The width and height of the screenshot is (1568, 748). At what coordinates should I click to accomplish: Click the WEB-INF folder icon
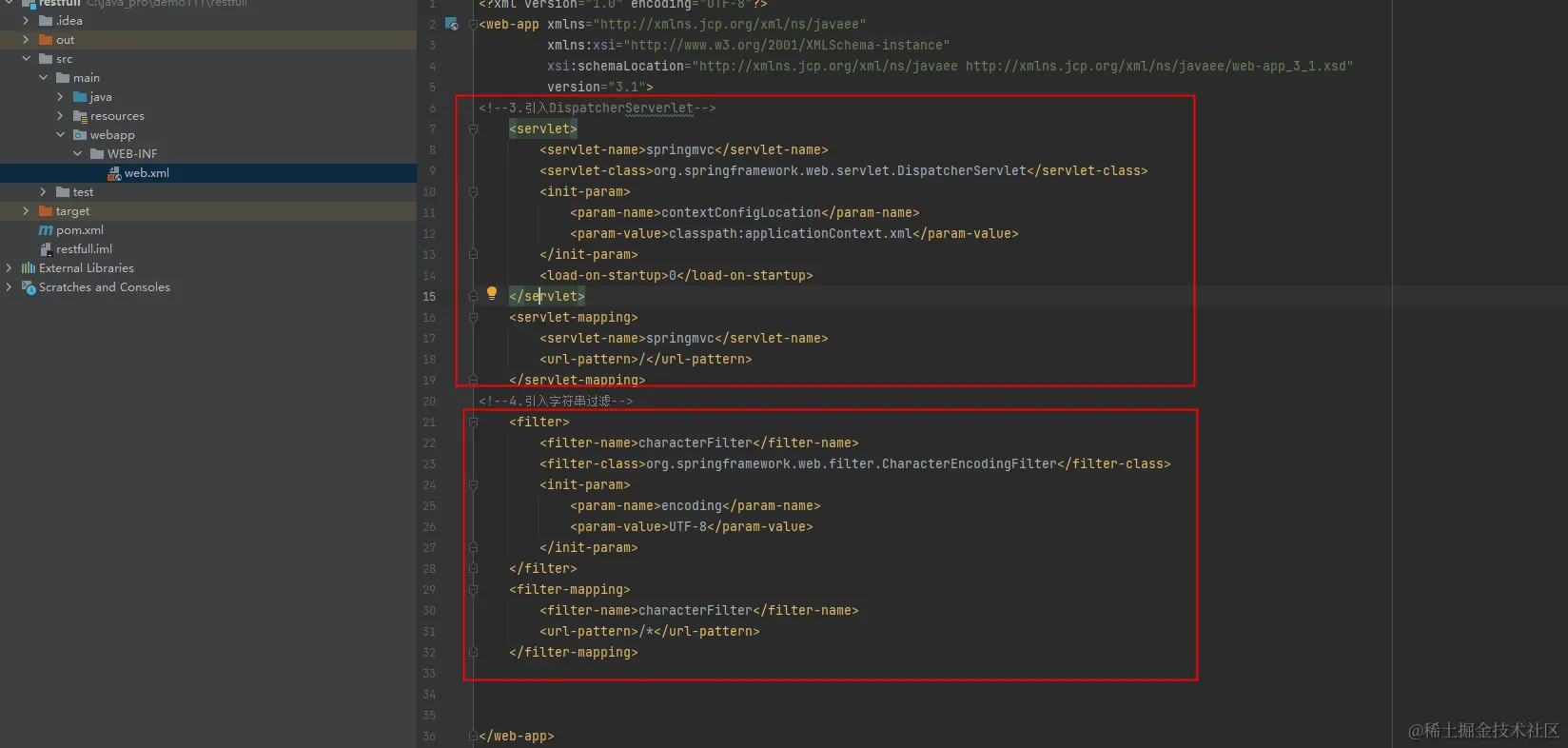(97, 154)
